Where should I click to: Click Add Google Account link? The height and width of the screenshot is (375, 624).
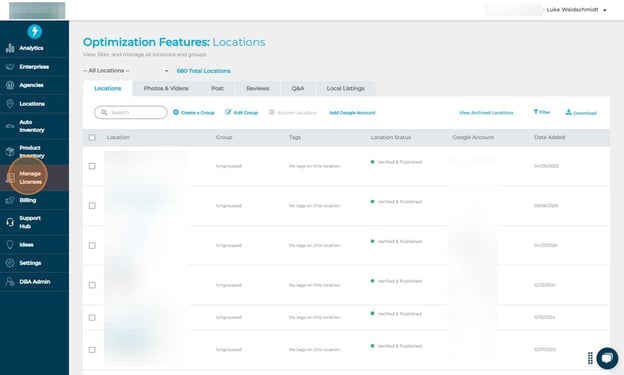352,113
